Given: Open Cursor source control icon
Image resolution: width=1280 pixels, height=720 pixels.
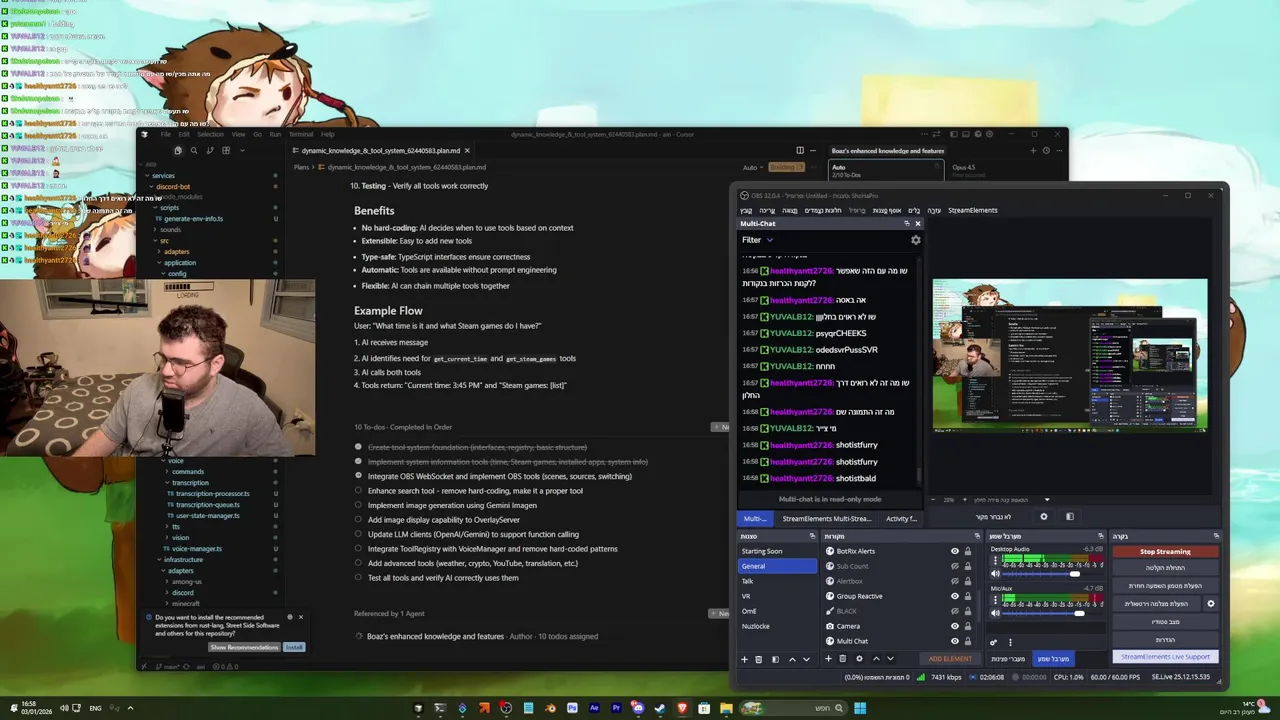Looking at the screenshot, I should (x=210, y=151).
